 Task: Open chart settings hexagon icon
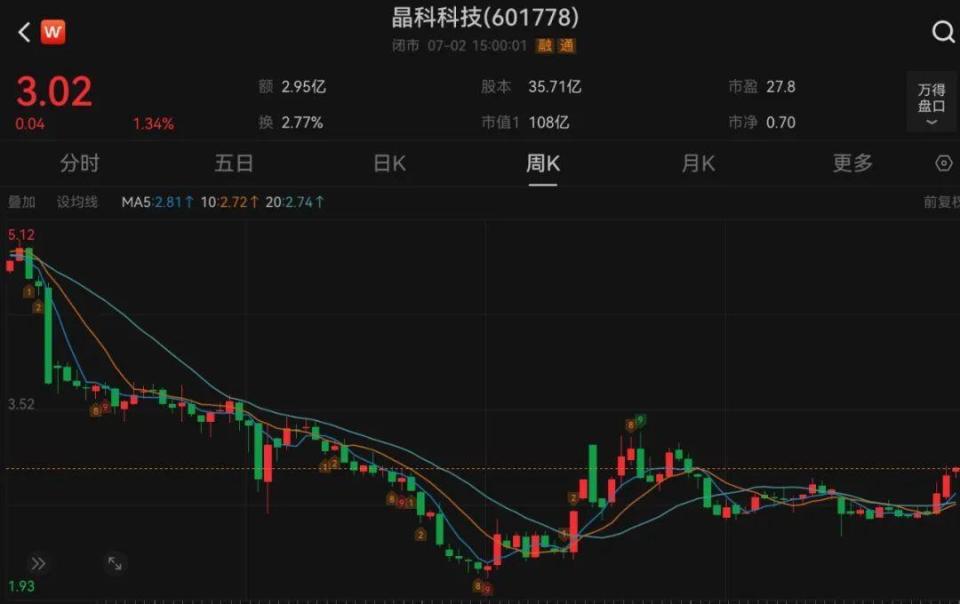pos(944,163)
